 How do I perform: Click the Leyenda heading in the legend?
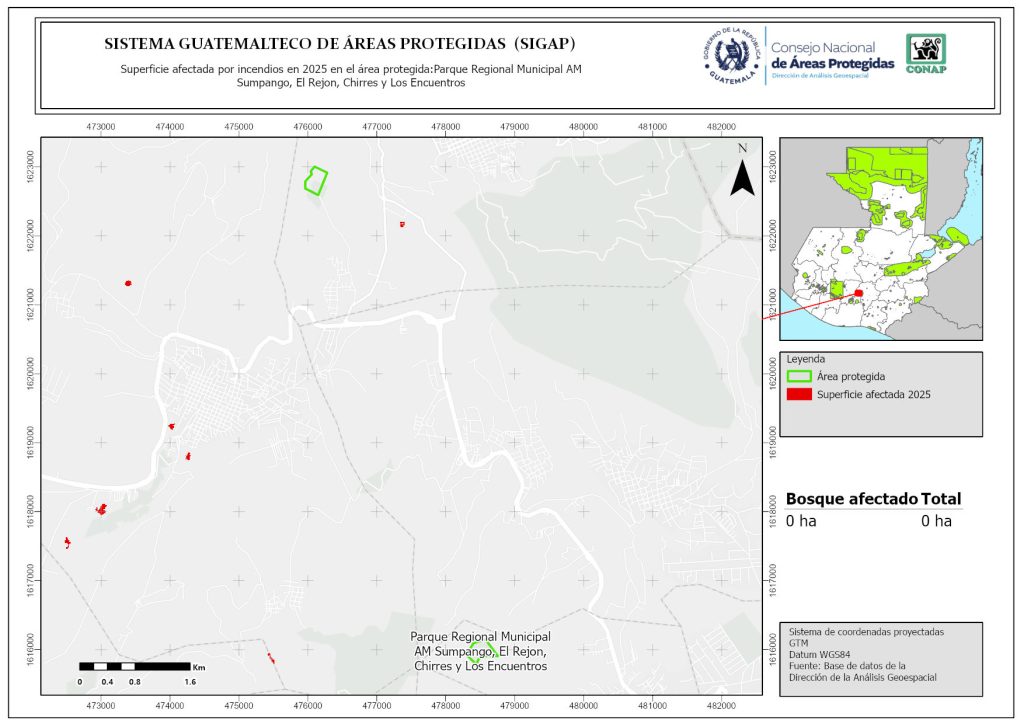[x=806, y=359]
